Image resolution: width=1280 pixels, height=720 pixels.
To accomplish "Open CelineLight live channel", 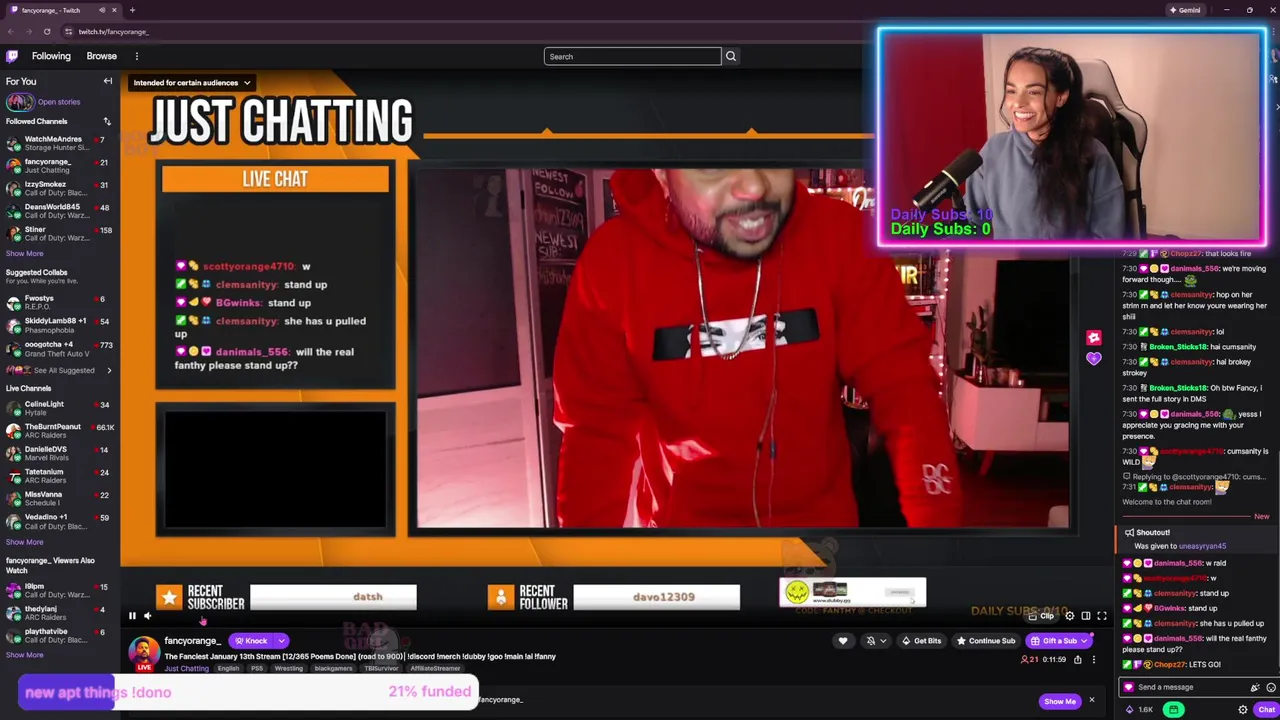I will point(58,408).
